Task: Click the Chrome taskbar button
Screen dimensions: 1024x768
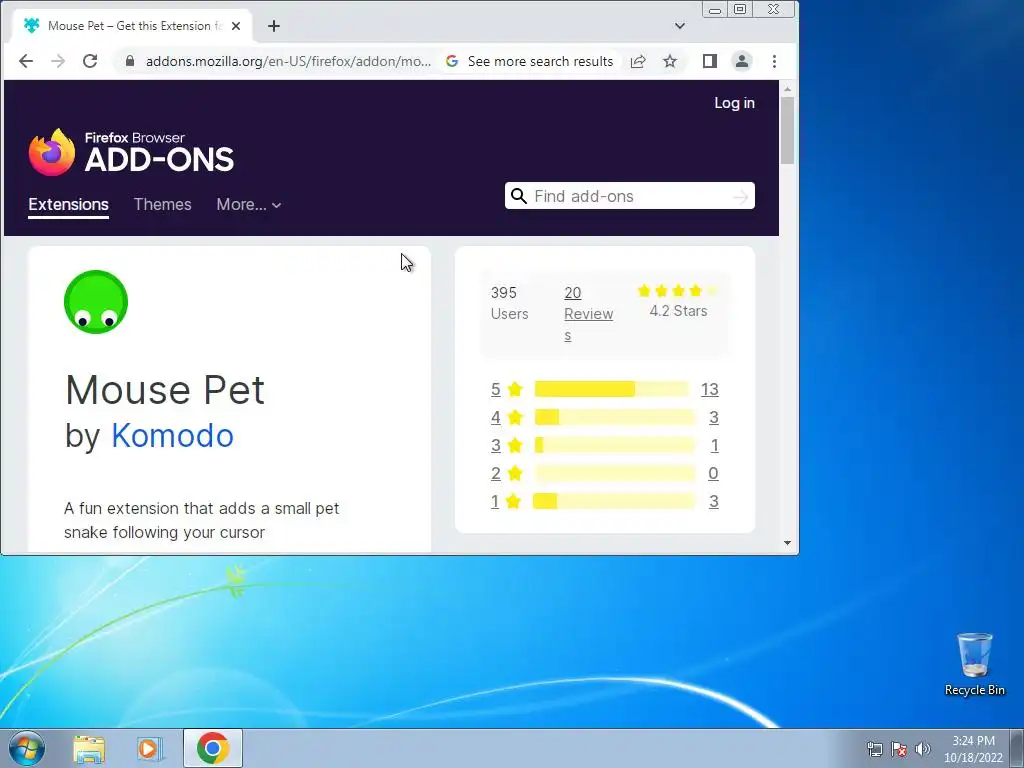Action: pos(213,748)
